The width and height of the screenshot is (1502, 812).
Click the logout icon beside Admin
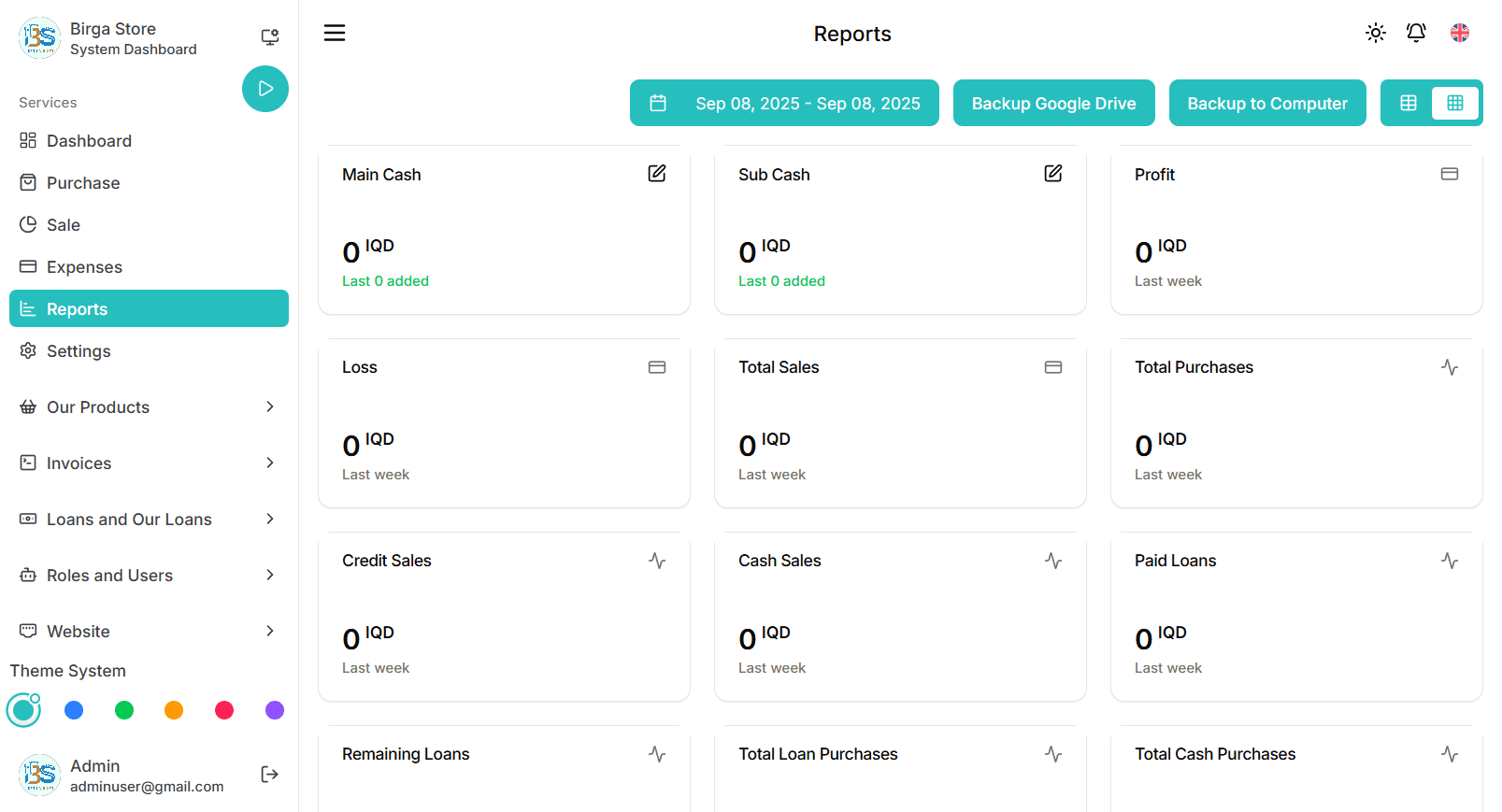click(x=269, y=774)
